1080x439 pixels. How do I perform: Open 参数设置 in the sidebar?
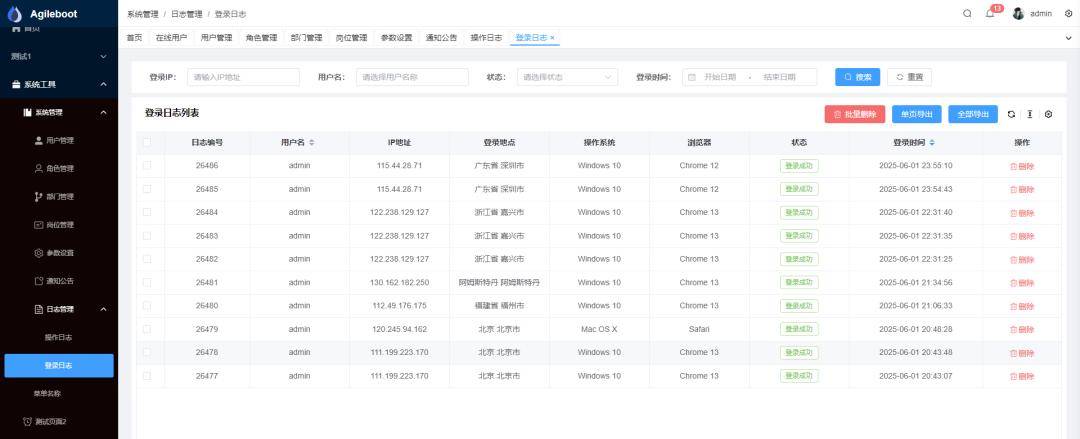(59, 253)
